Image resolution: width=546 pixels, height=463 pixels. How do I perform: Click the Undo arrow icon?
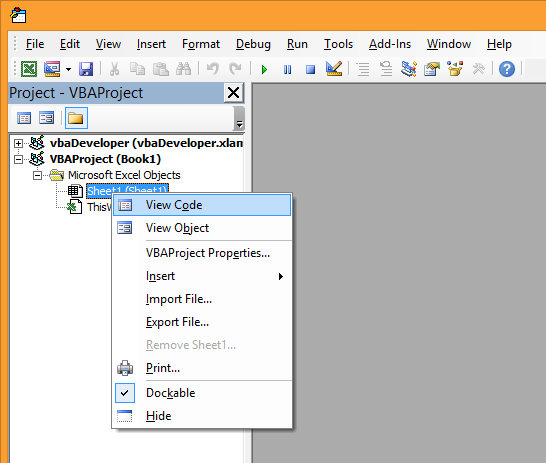click(x=212, y=69)
